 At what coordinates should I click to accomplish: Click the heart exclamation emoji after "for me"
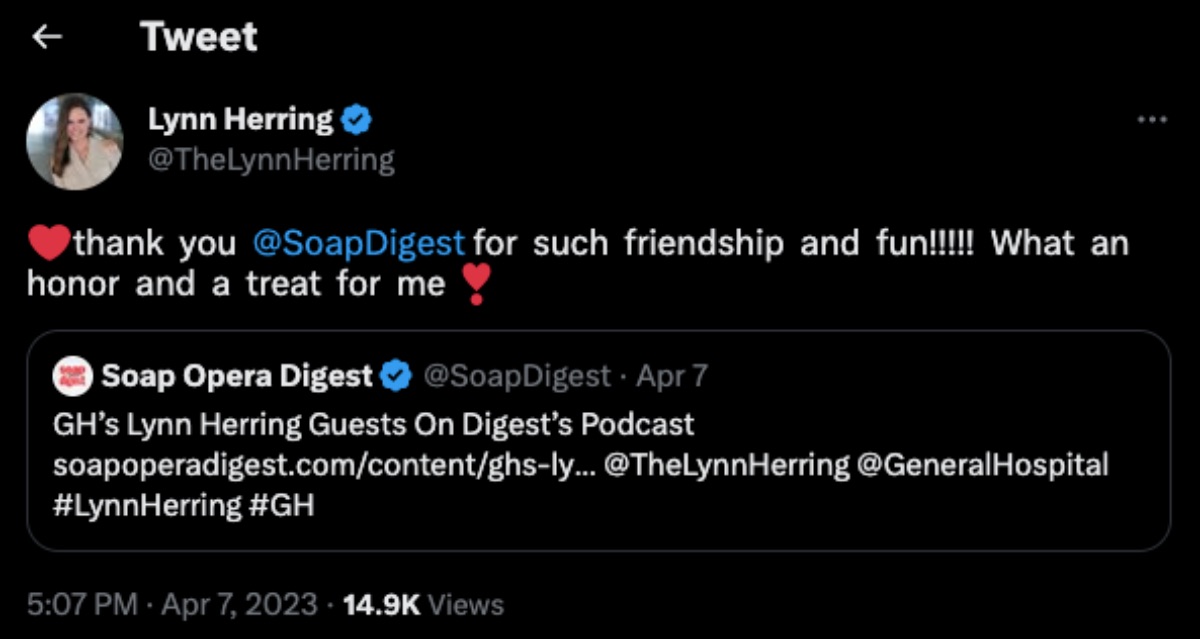(x=475, y=286)
